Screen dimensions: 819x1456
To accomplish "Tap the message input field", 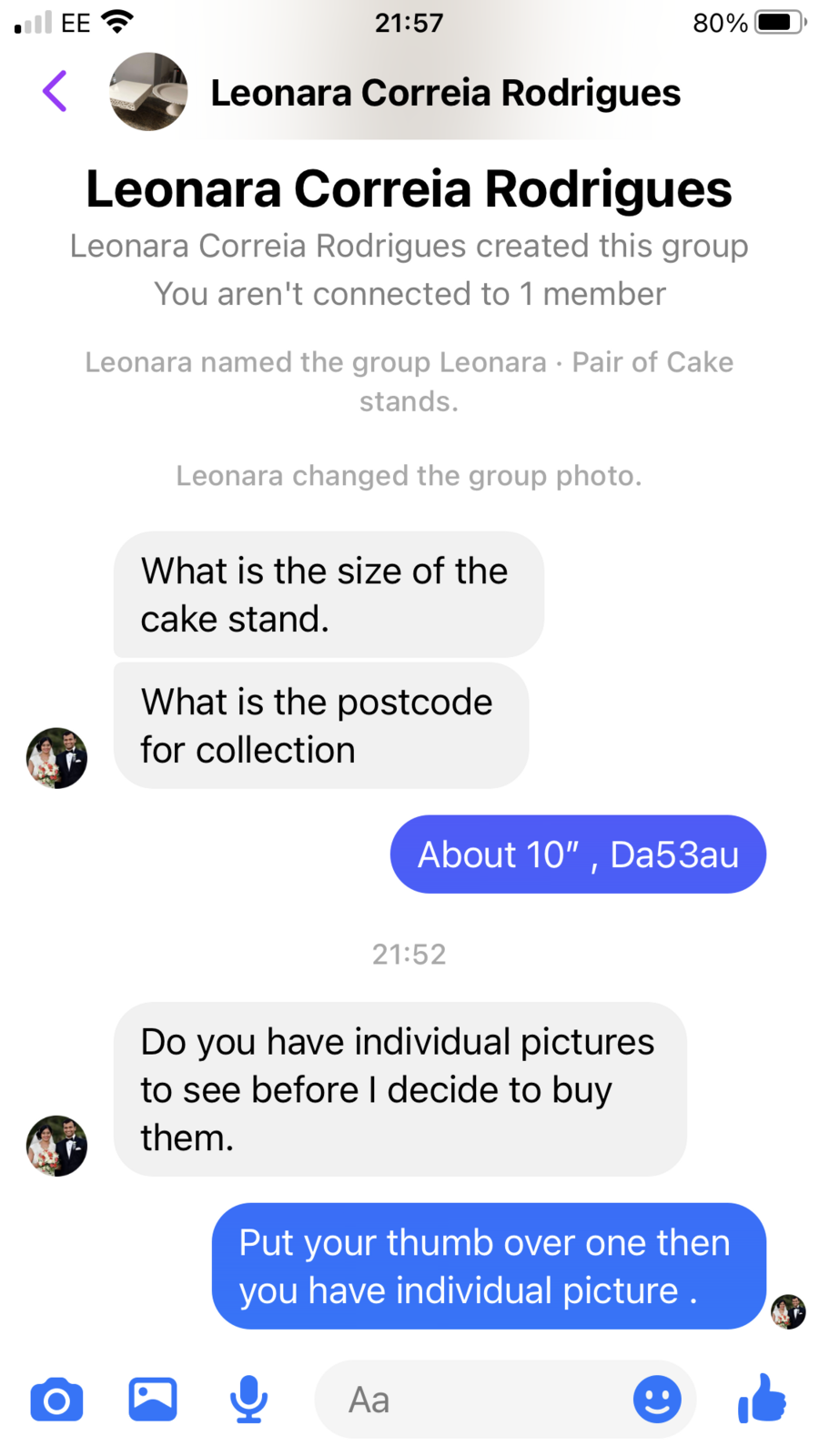I will pos(473,1400).
